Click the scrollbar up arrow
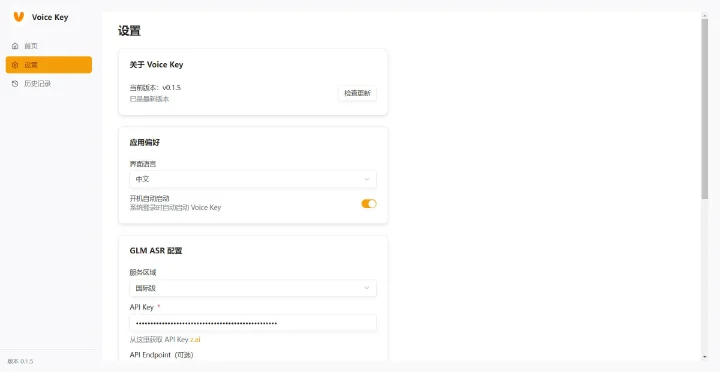 click(704, 16)
